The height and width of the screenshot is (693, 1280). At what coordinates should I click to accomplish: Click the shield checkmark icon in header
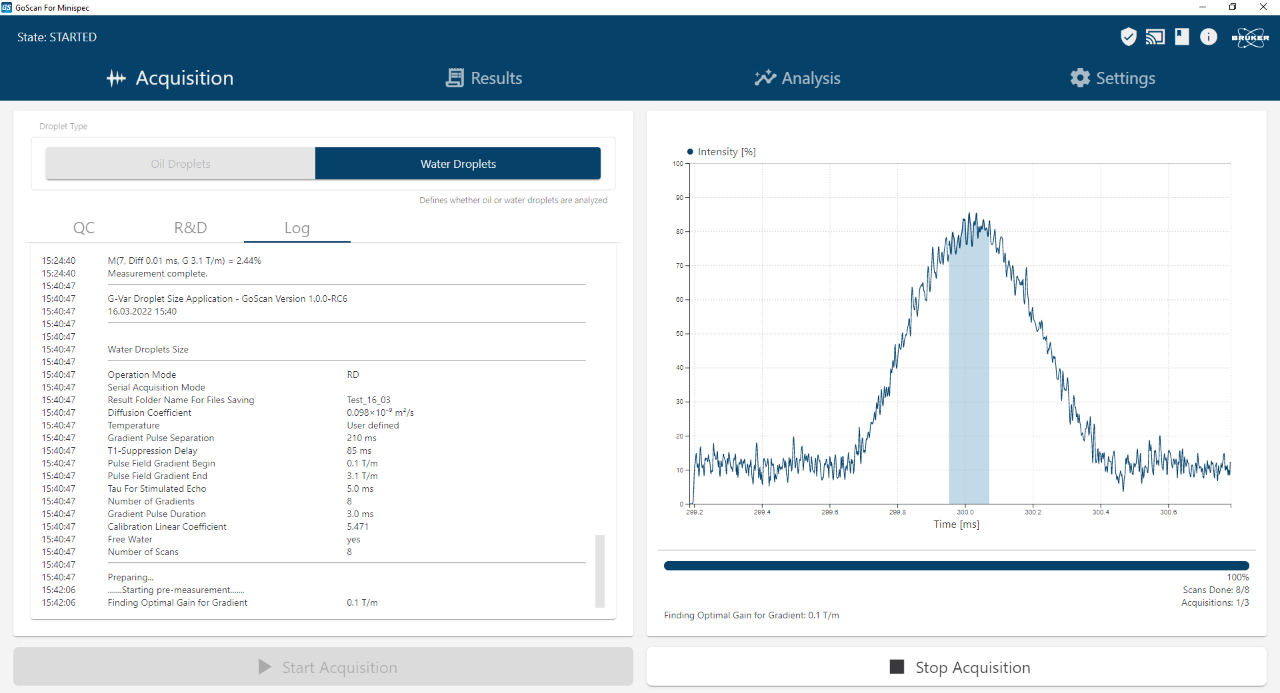1128,37
